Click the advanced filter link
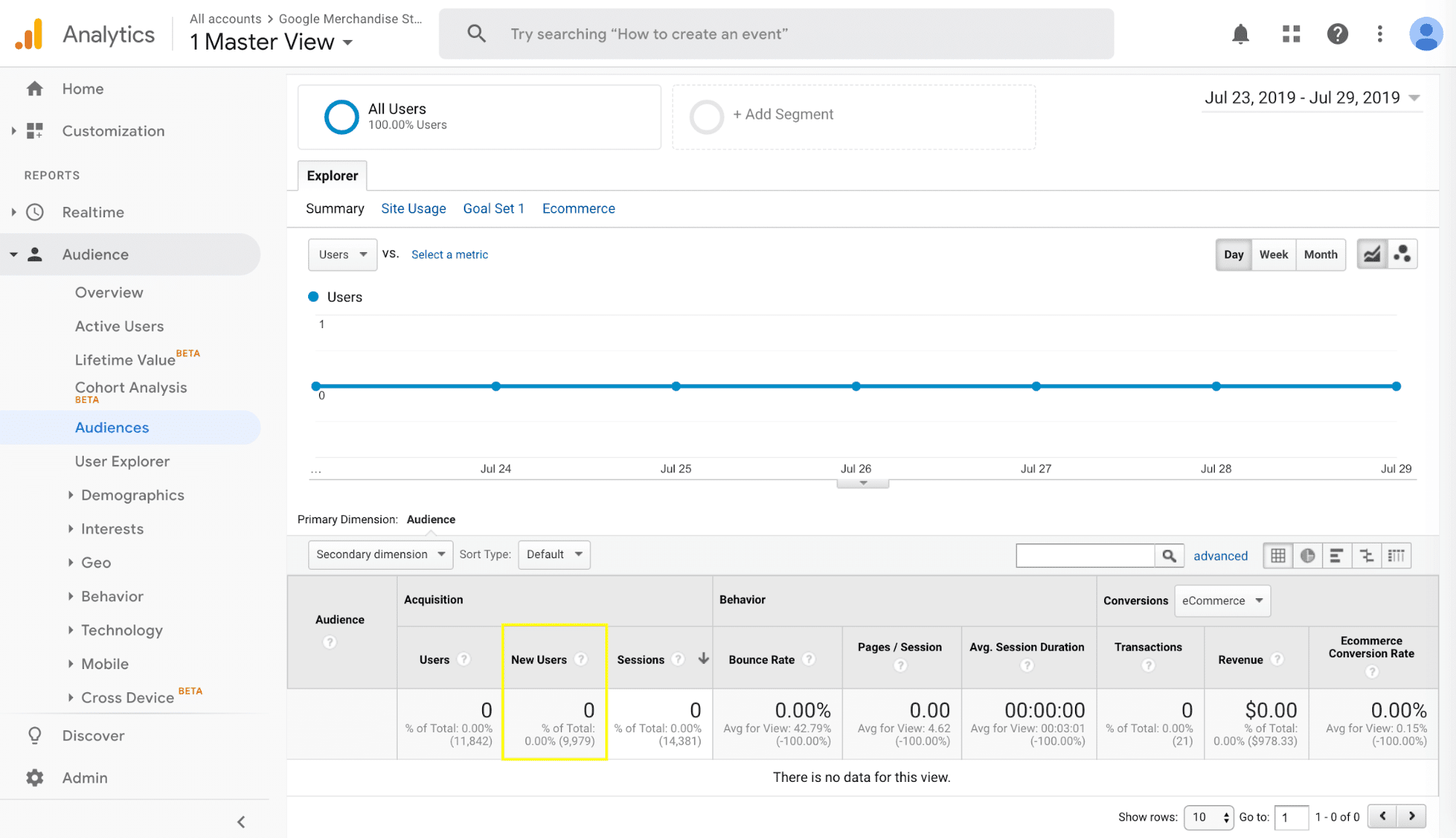Viewport: 1456px width, 838px height. click(1220, 556)
